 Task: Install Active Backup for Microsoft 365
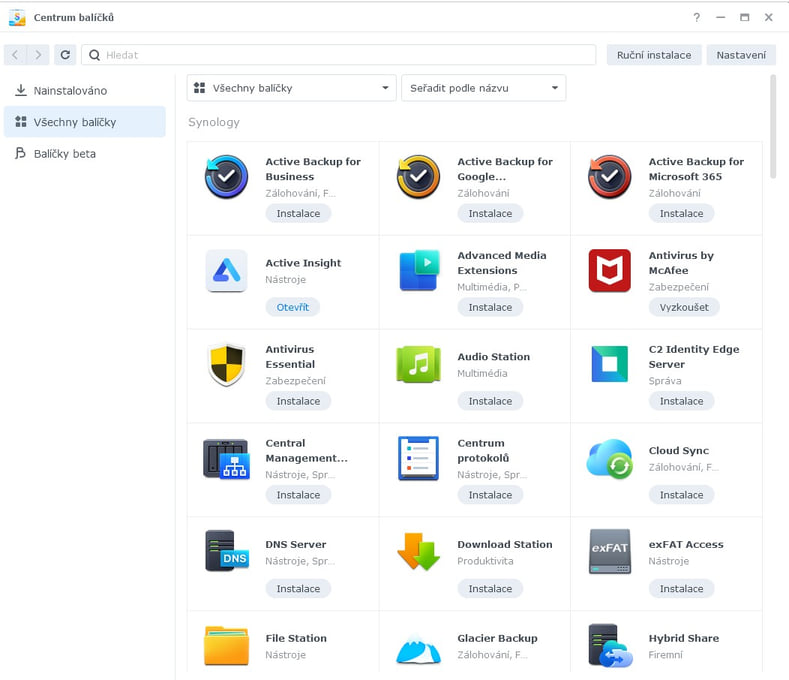pyautogui.click(x=681, y=213)
